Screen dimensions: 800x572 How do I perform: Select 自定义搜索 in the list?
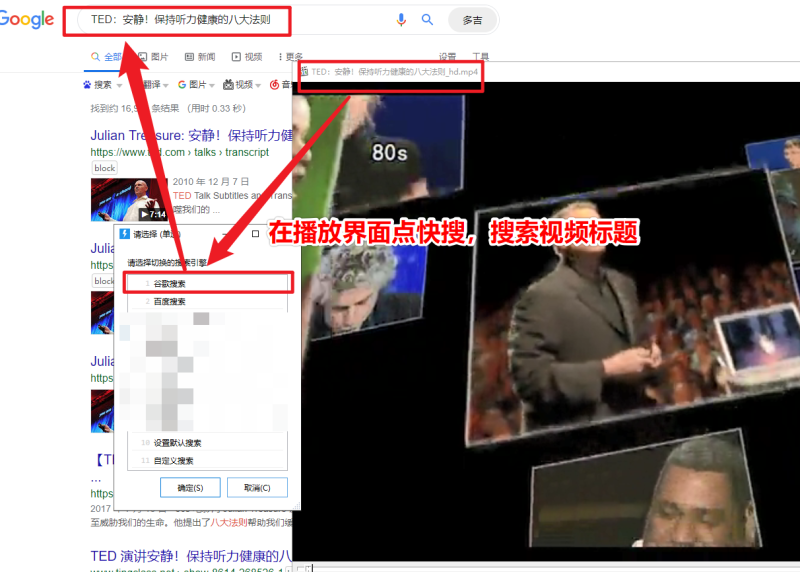coord(208,461)
